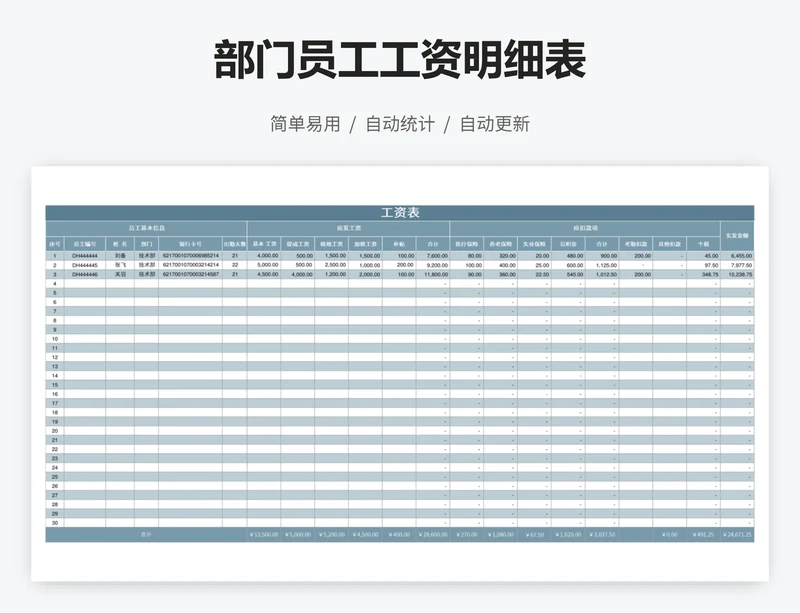Click the 失业保险 column header
The width and height of the screenshot is (800, 613).
(534, 244)
